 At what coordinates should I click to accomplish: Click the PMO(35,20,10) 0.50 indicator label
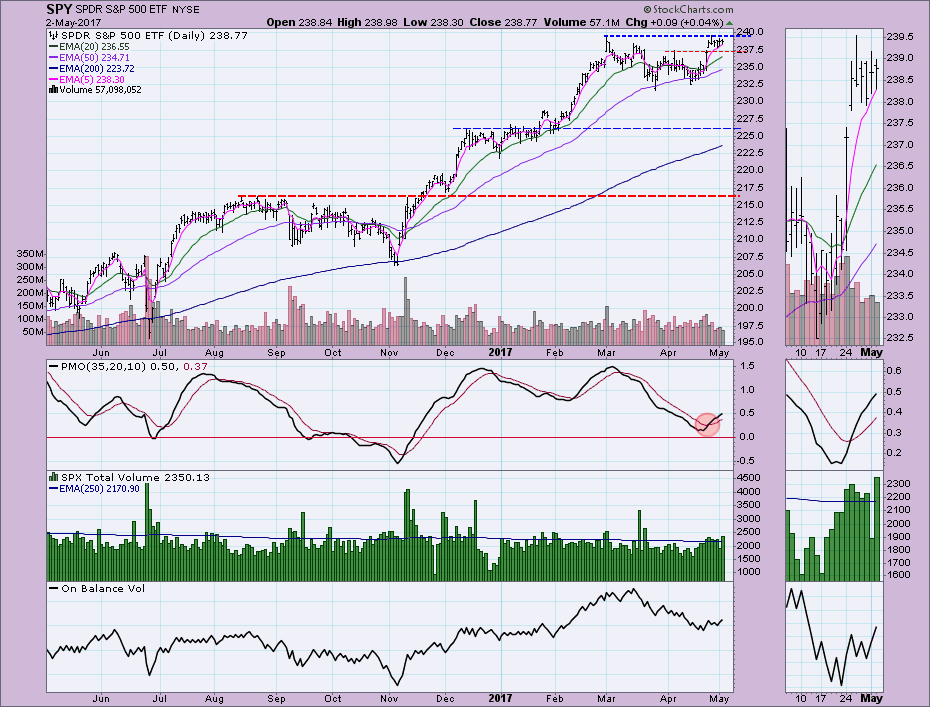[113, 367]
